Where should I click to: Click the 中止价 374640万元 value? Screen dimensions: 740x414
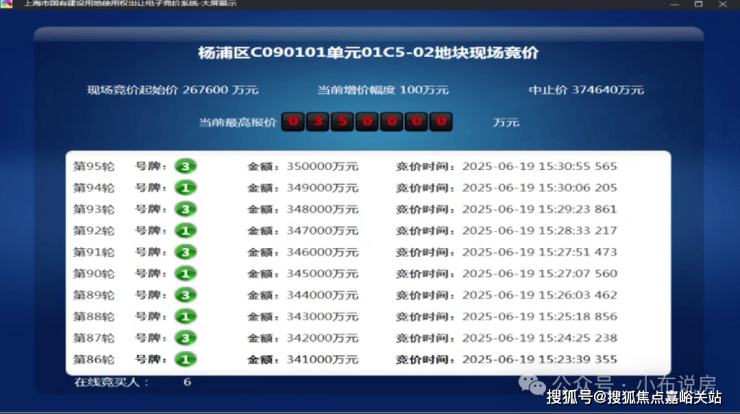point(607,90)
